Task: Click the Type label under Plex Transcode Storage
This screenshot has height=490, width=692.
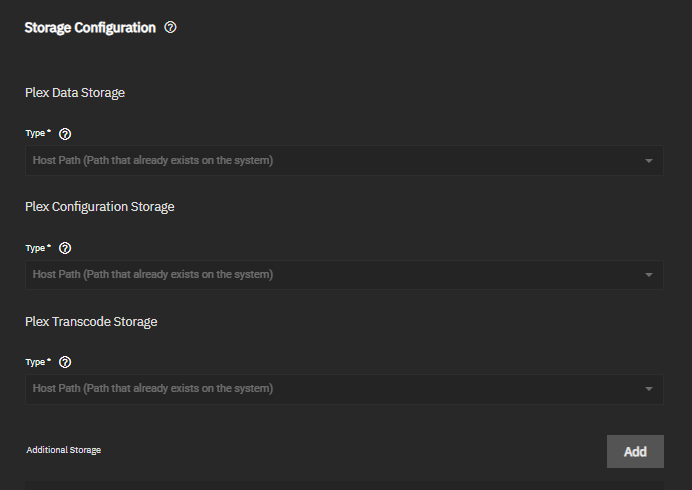Action: coord(37,361)
